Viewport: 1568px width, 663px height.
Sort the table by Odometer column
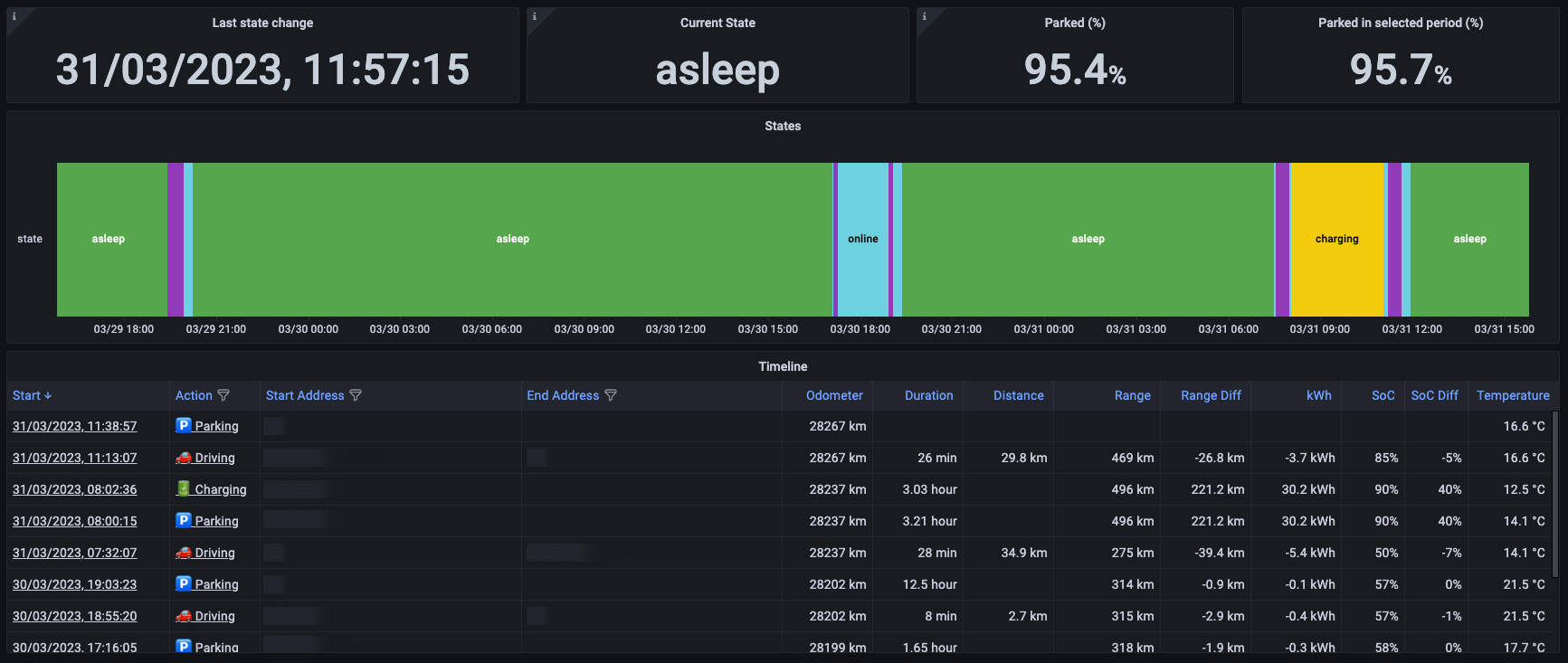tap(834, 395)
